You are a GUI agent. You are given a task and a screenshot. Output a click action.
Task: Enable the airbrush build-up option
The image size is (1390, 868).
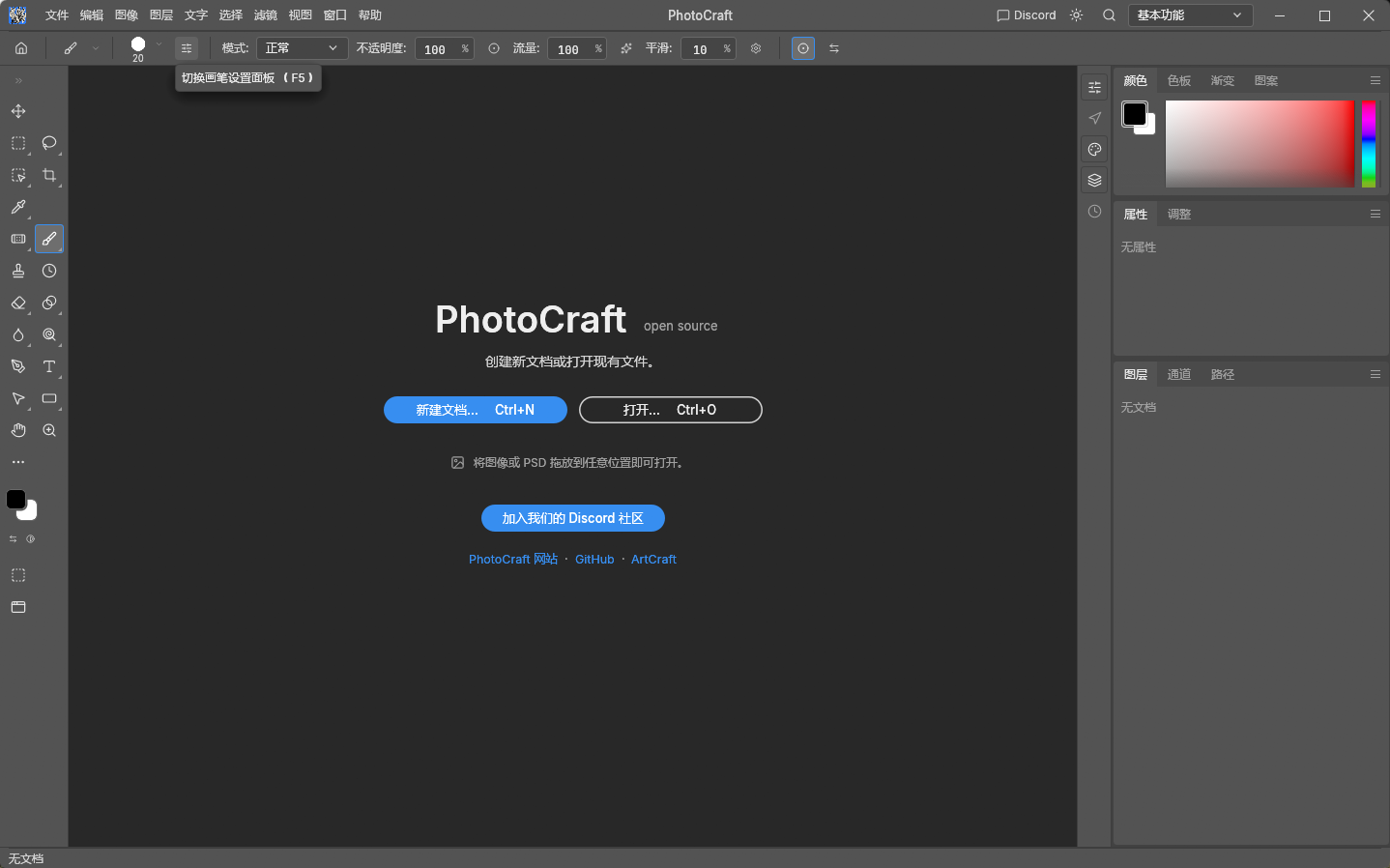tap(626, 48)
